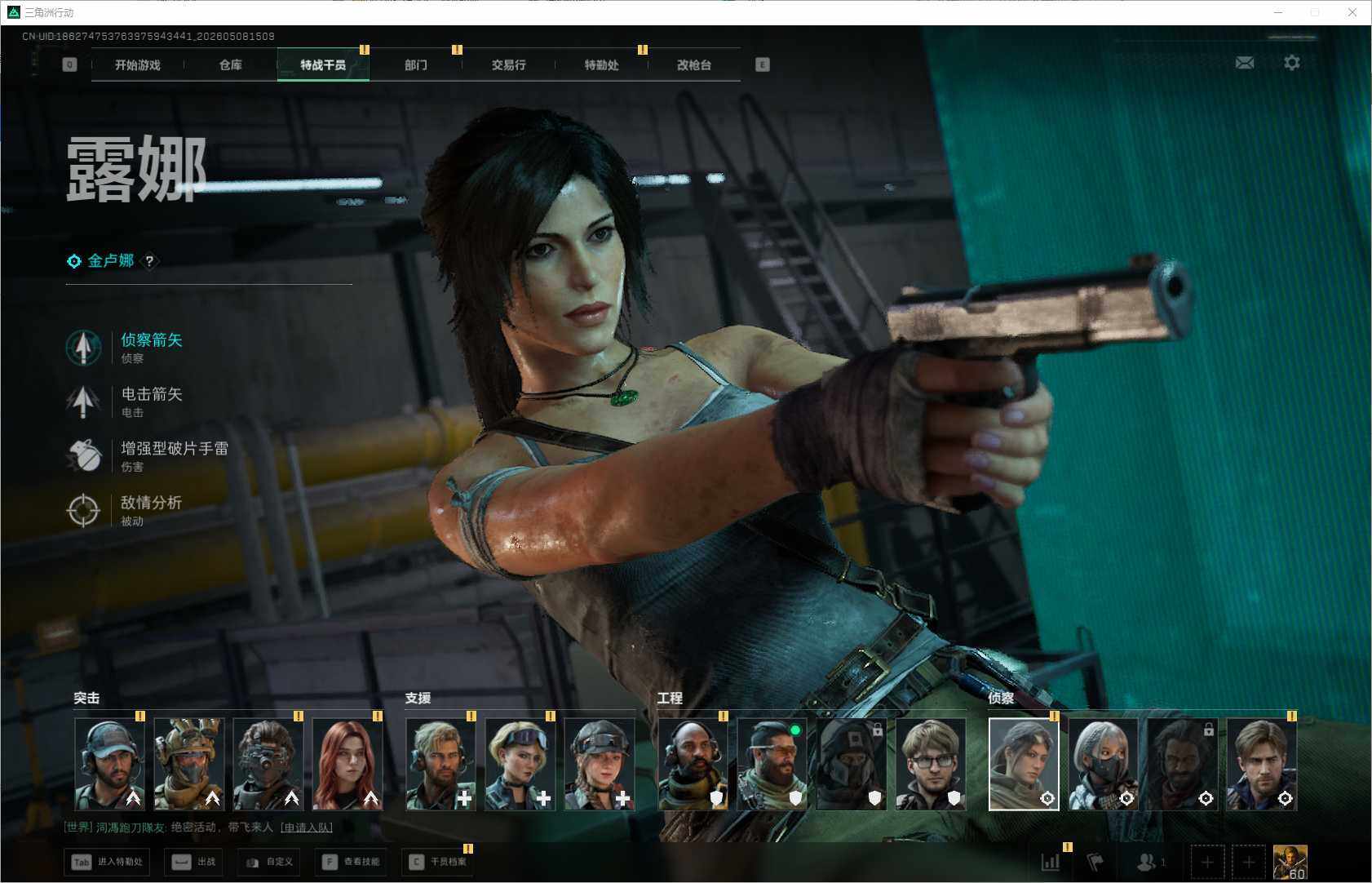
Task: Click the left empty teammate plus slot
Action: [x=1207, y=862]
